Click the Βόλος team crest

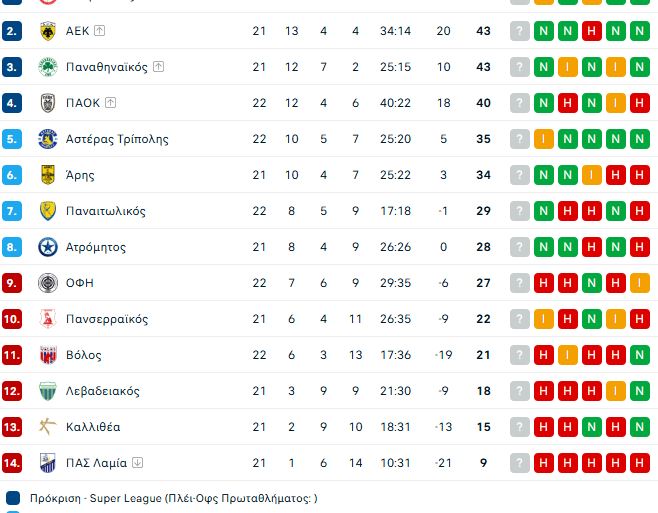point(47,355)
